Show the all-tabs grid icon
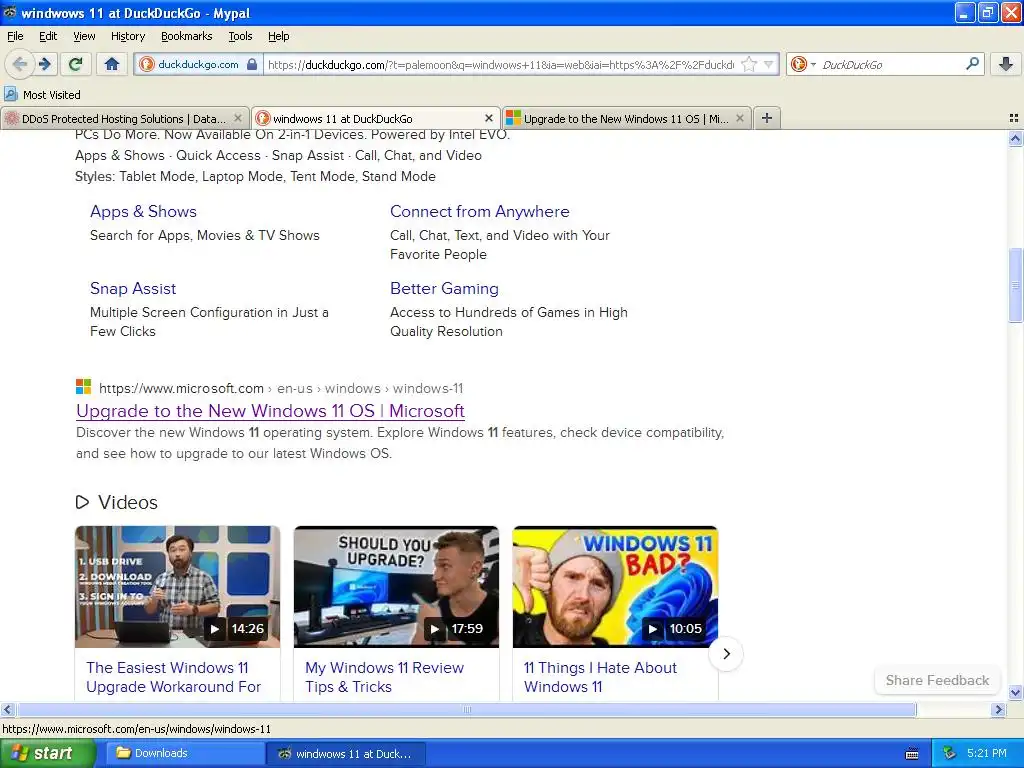1024x768 pixels. 1014,118
